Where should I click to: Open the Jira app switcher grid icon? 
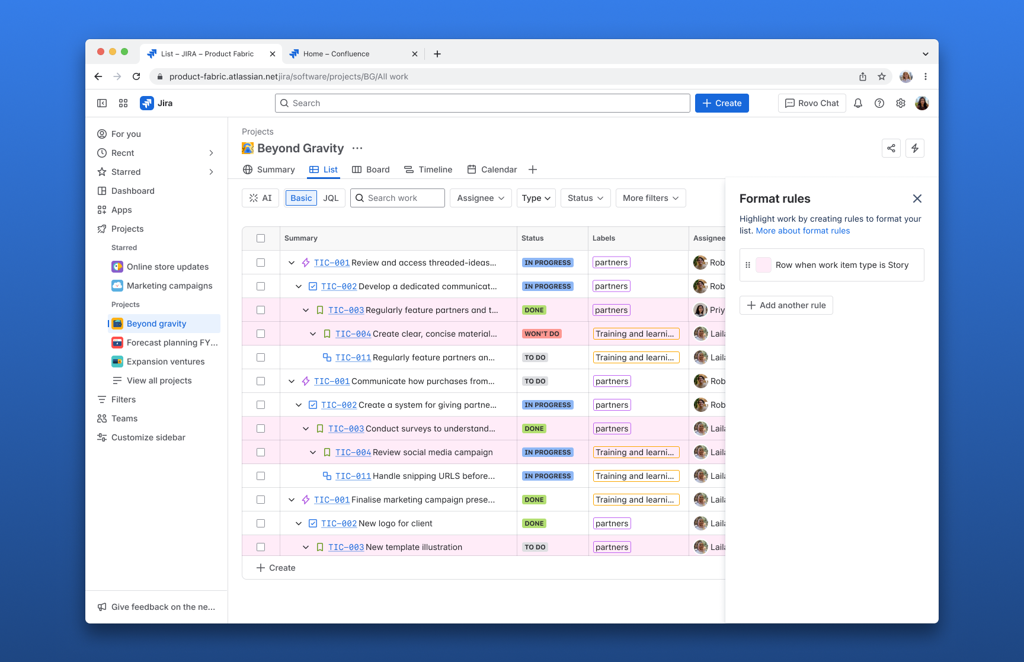tap(122, 103)
